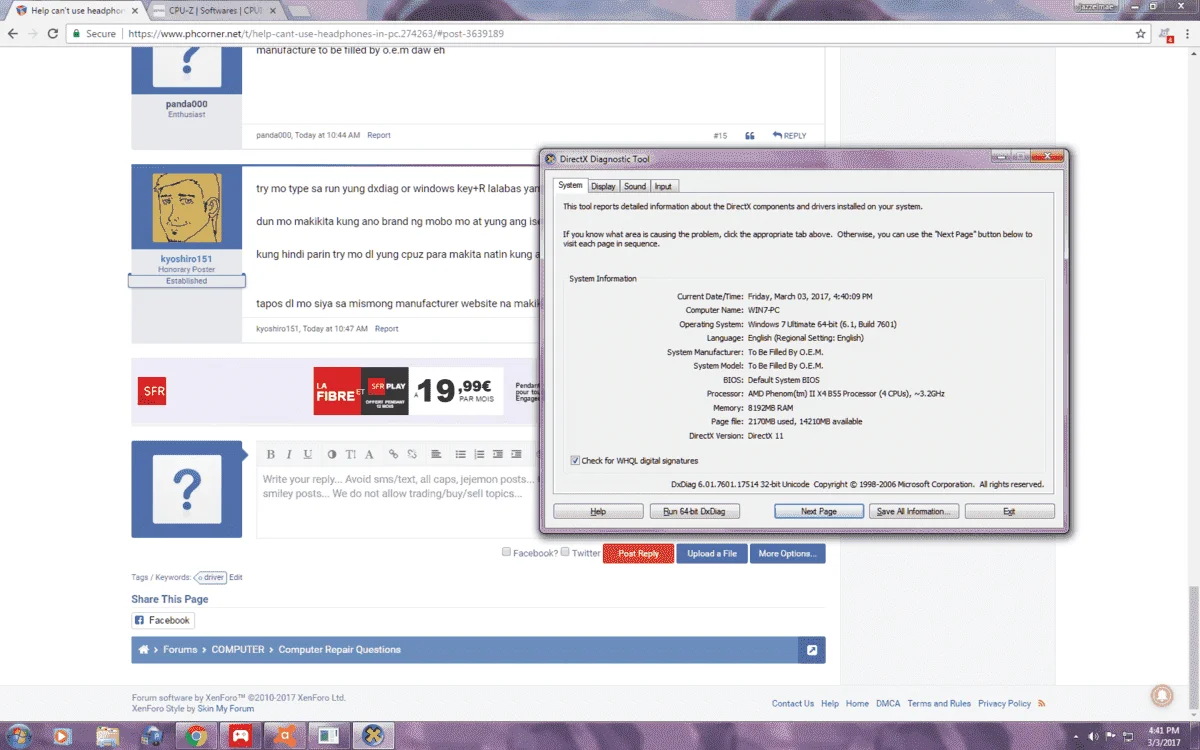Click the quote icon on post #15
1200x750 pixels.
pyautogui.click(x=749, y=135)
